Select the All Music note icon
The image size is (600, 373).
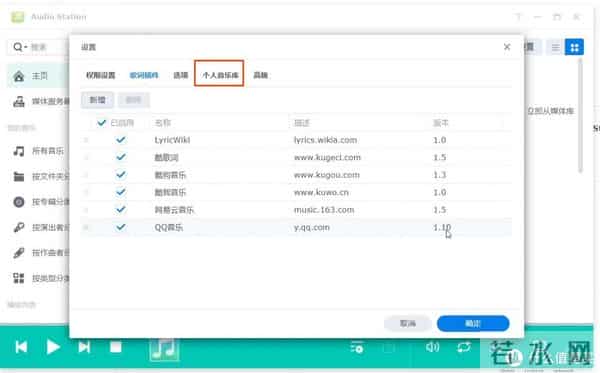[x=19, y=151]
